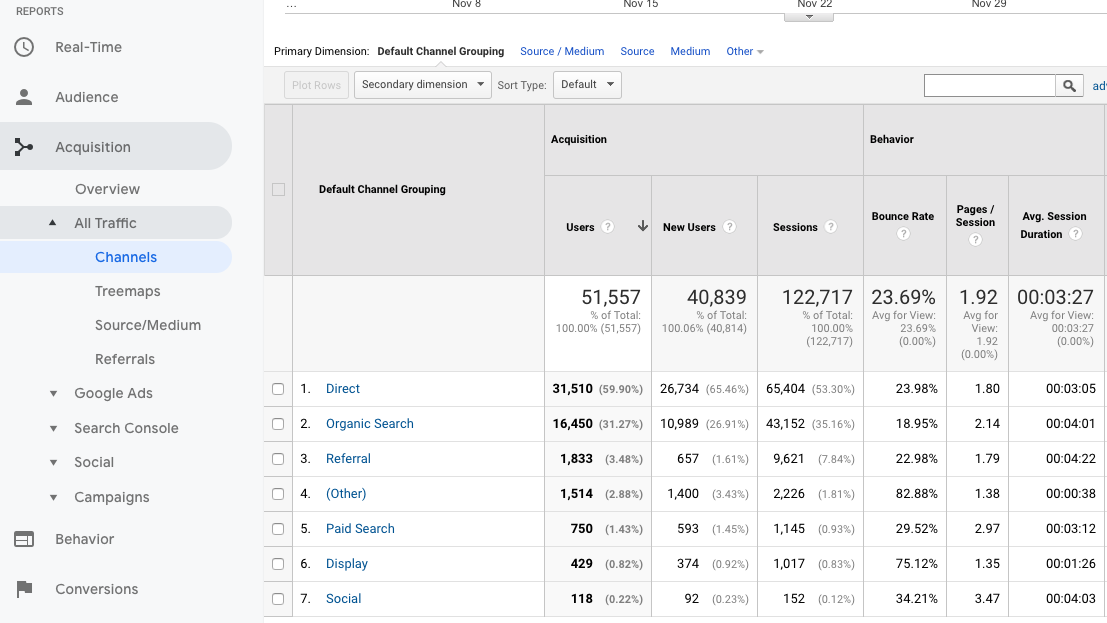Open the Other primary dimension dropdown
This screenshot has height=623, width=1107.
coord(744,52)
